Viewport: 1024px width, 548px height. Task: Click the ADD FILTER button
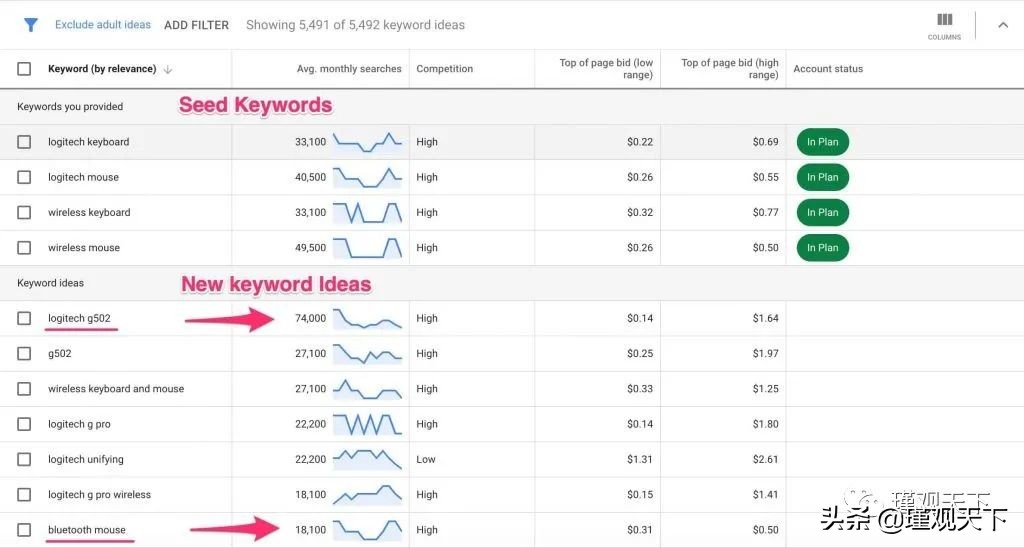click(196, 25)
